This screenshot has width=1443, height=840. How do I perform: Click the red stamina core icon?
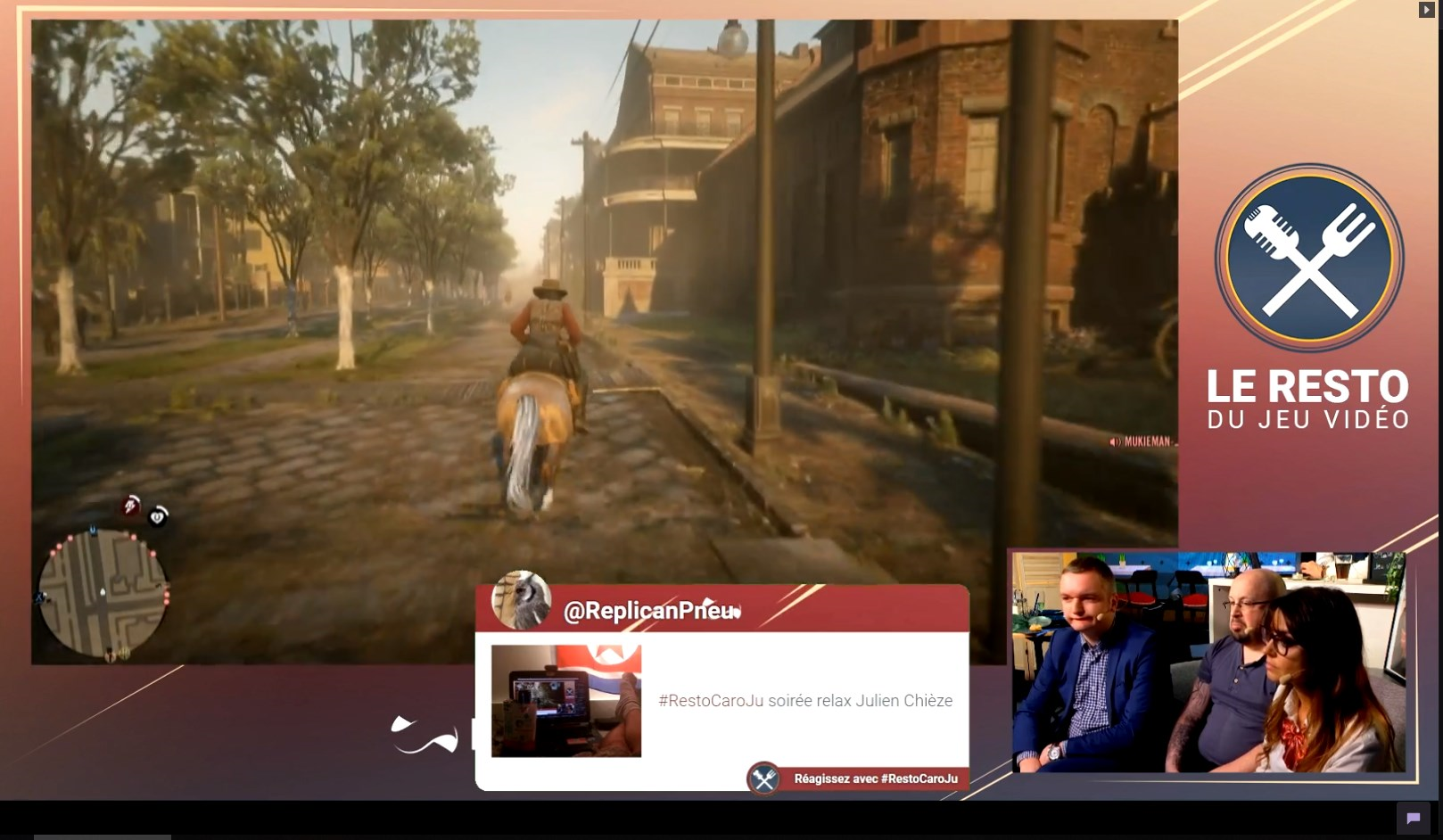coord(131,506)
